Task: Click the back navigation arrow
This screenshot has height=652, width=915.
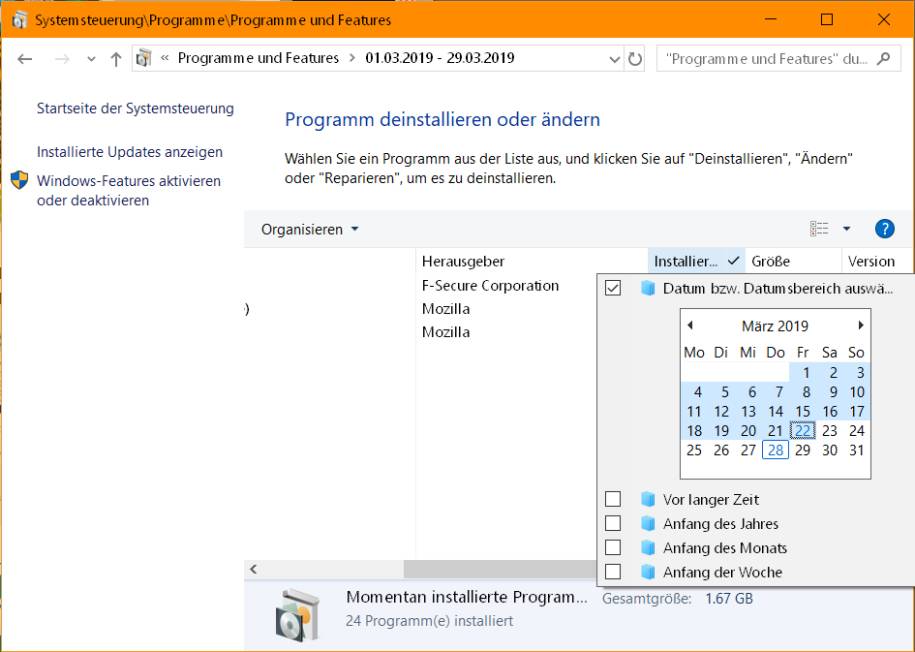Action: [25, 59]
